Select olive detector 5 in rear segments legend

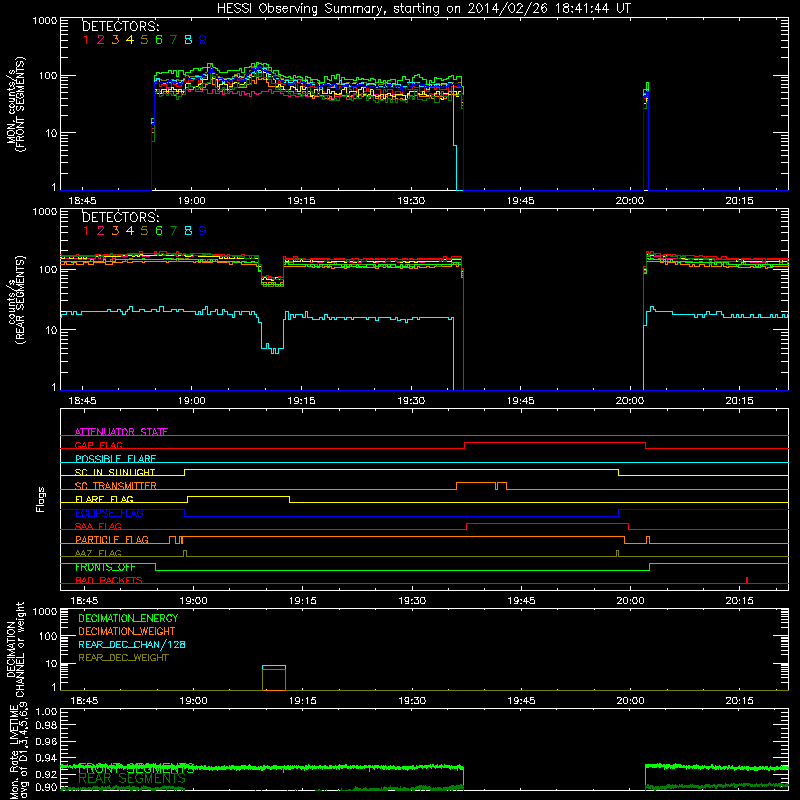[x=144, y=231]
